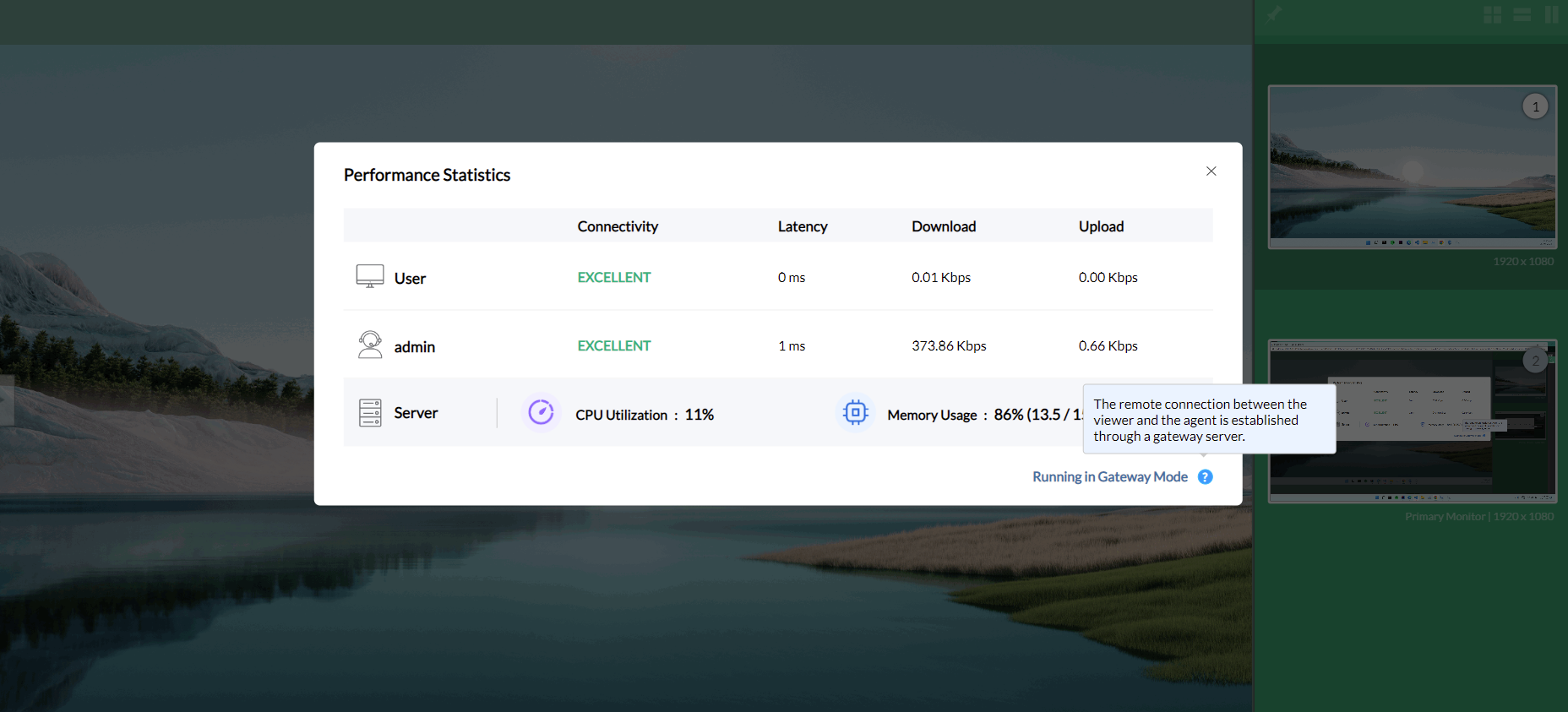The image size is (1568, 712).
Task: Pin the monitor thumbnails side panel
Action: coord(1274,14)
